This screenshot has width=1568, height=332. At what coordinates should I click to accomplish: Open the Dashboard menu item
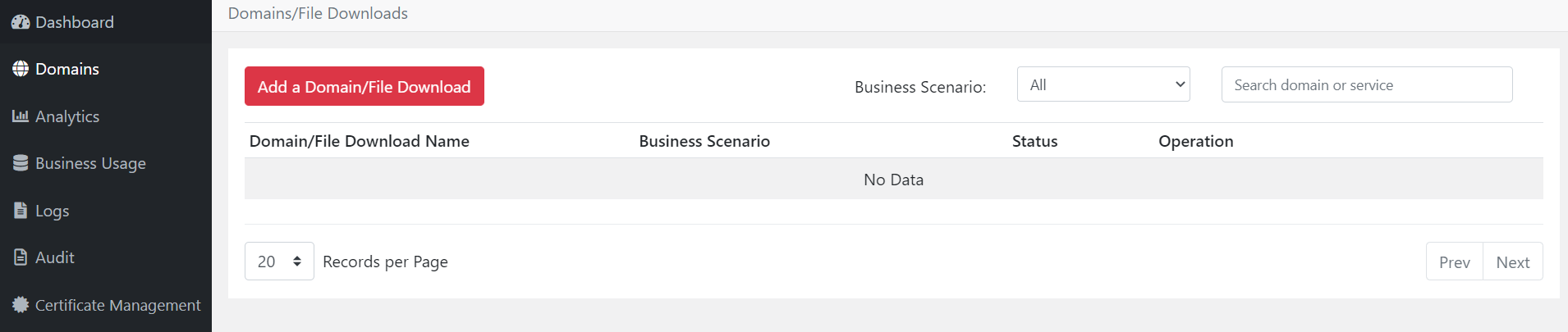tap(75, 22)
